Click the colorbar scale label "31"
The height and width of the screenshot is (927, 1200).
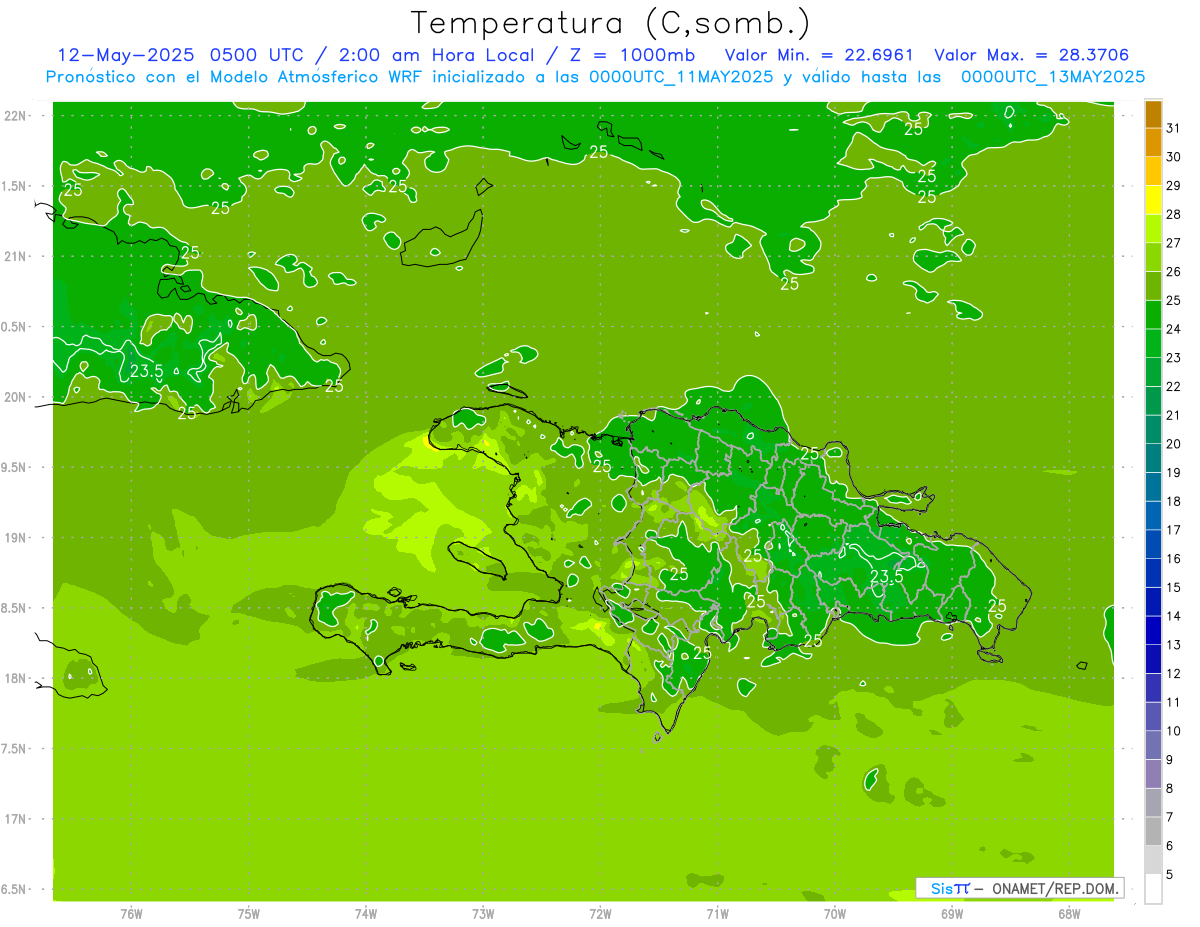[x=1173, y=128]
